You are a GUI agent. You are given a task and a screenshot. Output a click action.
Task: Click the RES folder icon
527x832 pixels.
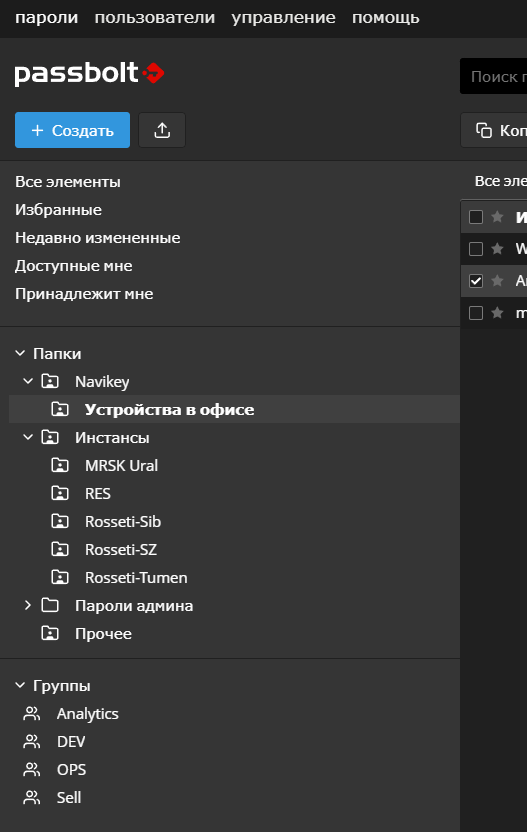coord(60,493)
